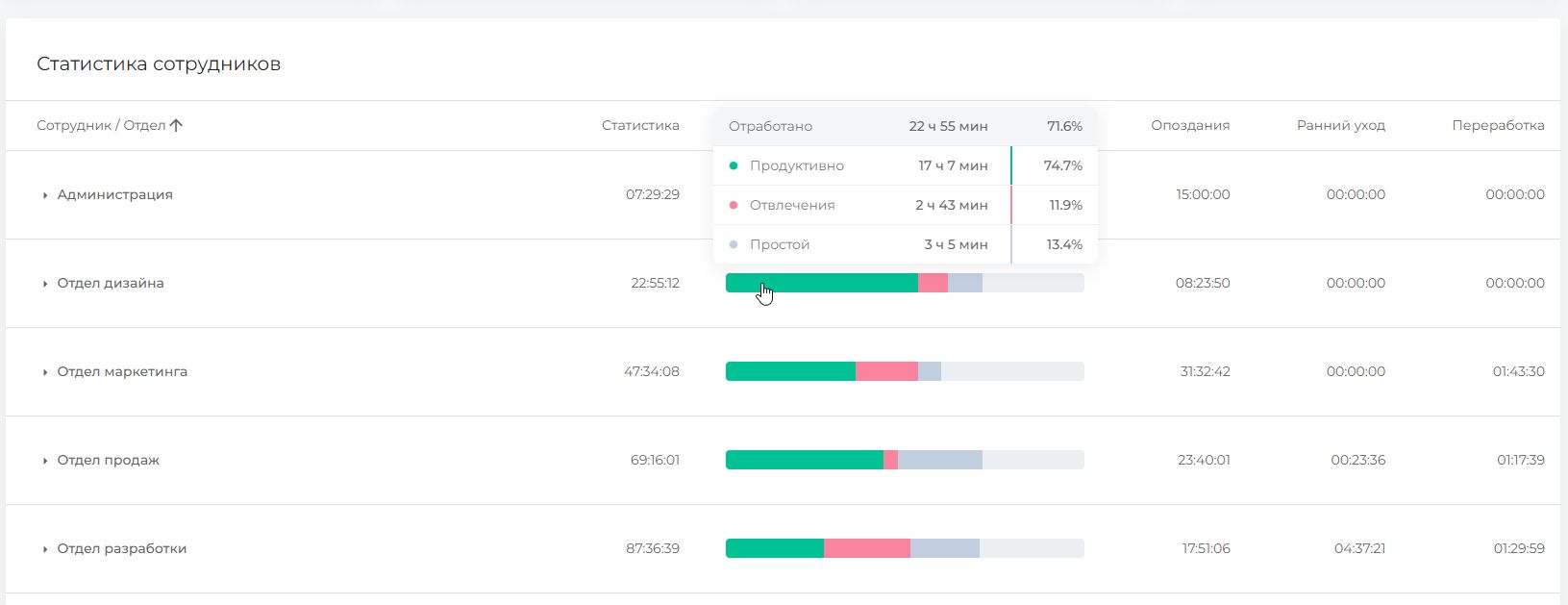Click the sort arrow beside Сотрудник / Отдел
1568x605 pixels.
pyautogui.click(x=176, y=125)
